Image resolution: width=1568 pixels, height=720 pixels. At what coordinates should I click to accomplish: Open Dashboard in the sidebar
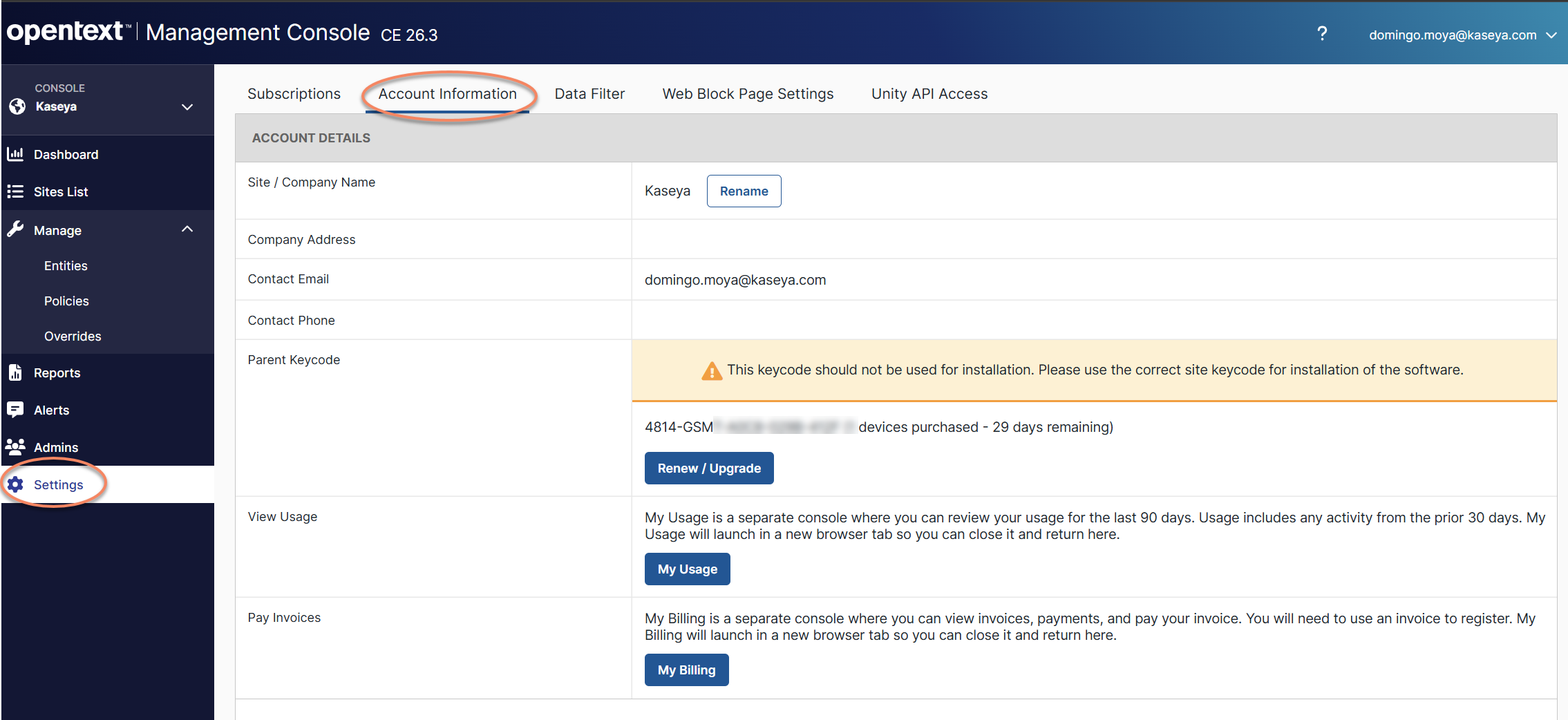click(108, 154)
